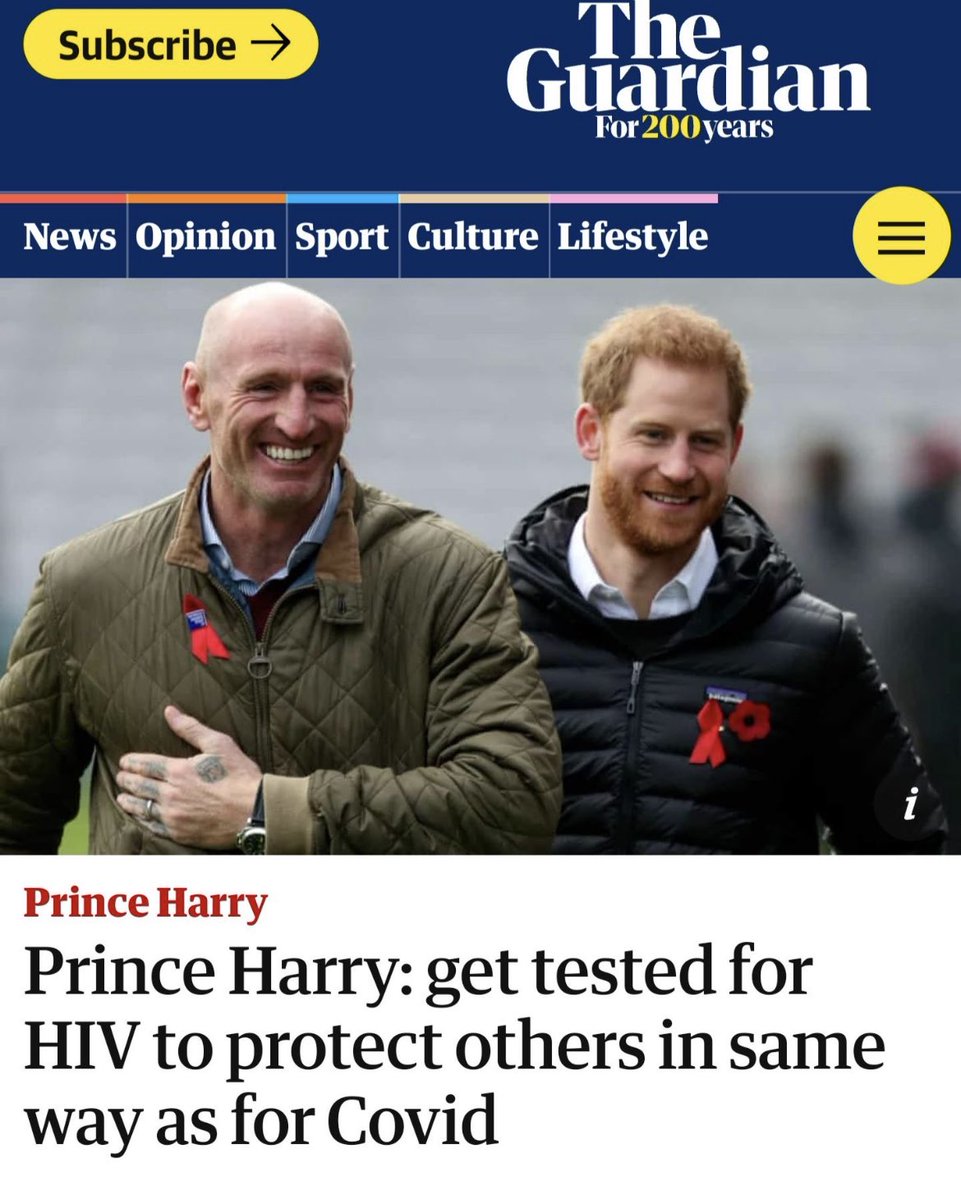
Task: Click the blue color bar above Sport
Action: point(342,198)
